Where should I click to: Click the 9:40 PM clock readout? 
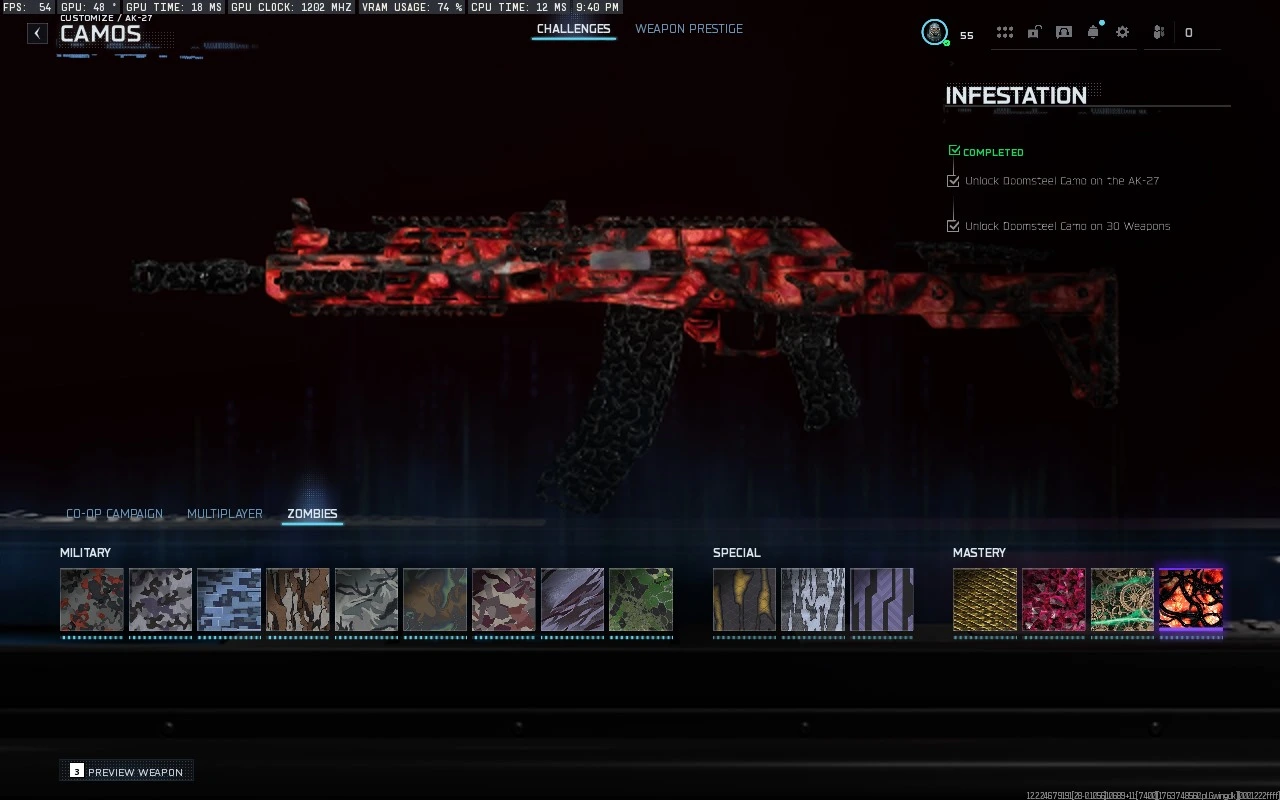point(597,7)
